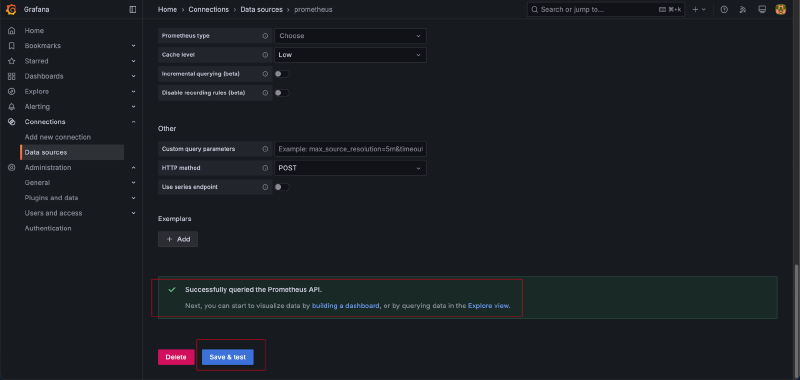The width and height of the screenshot is (800, 380).
Task: Open the user profile avatar
Action: tap(781, 9)
